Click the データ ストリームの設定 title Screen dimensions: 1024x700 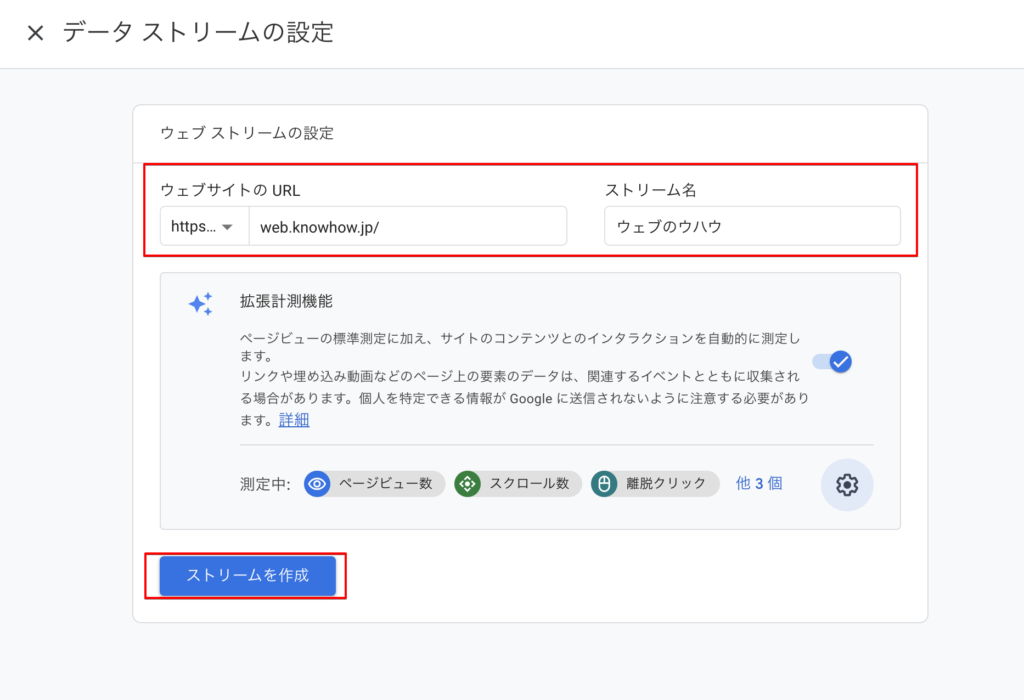pos(198,32)
